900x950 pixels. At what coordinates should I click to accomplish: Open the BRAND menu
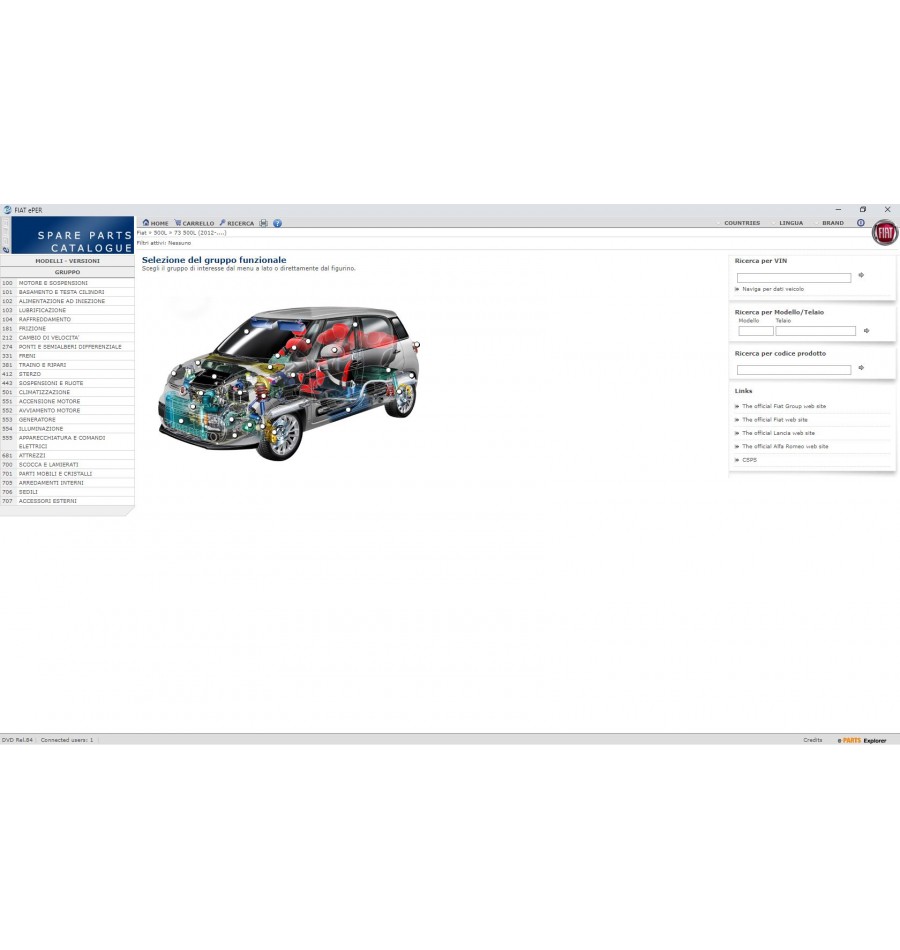pyautogui.click(x=833, y=223)
